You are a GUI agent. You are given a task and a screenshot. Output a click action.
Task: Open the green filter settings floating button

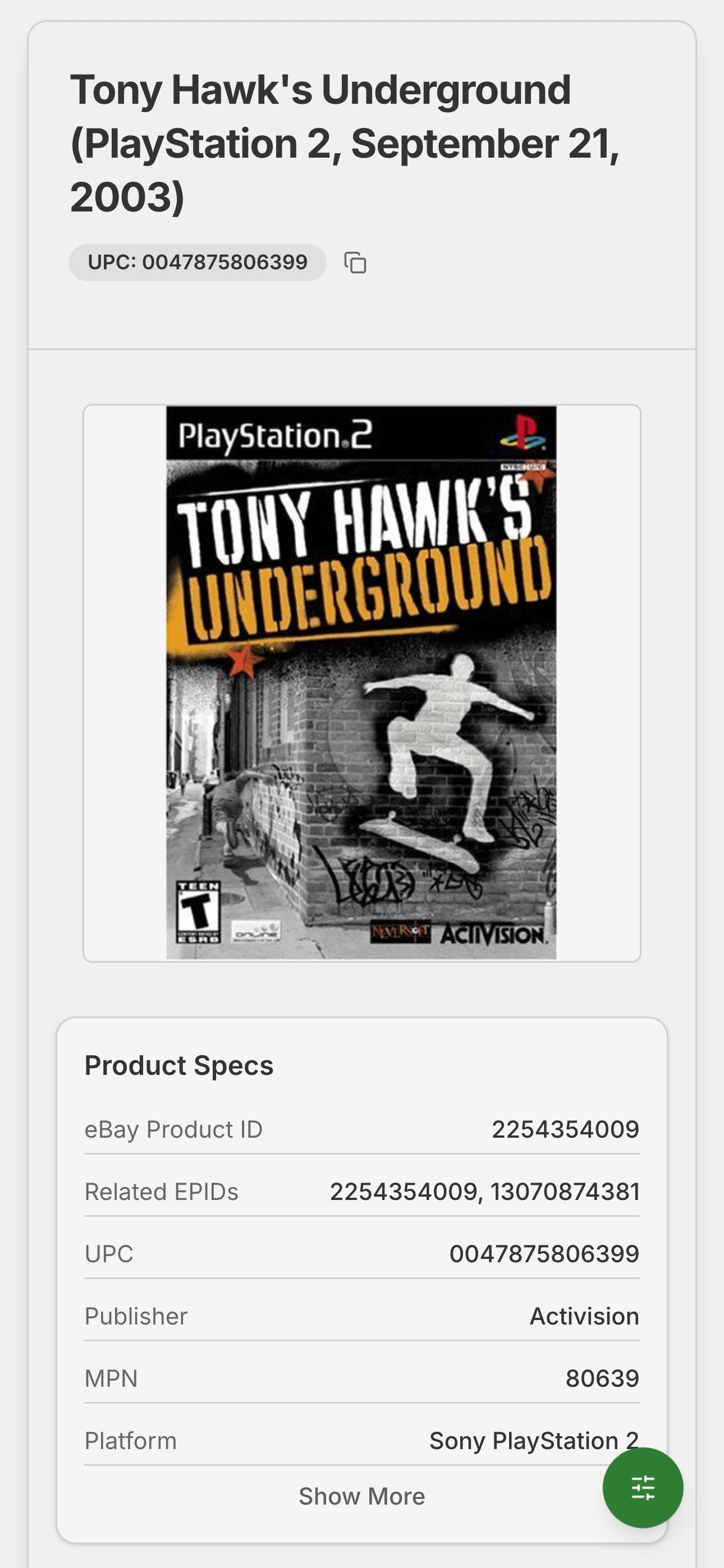[x=643, y=1488]
